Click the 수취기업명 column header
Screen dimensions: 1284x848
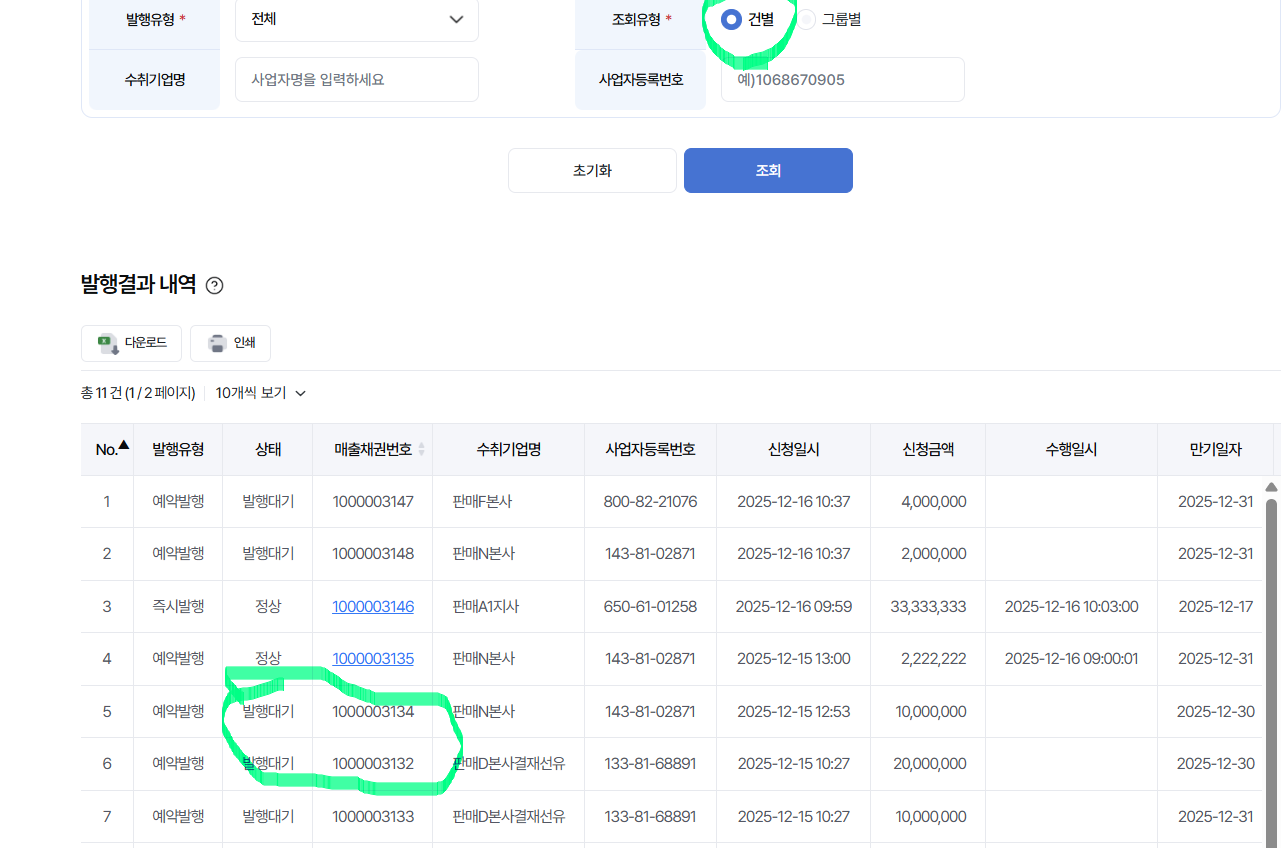[x=509, y=449]
